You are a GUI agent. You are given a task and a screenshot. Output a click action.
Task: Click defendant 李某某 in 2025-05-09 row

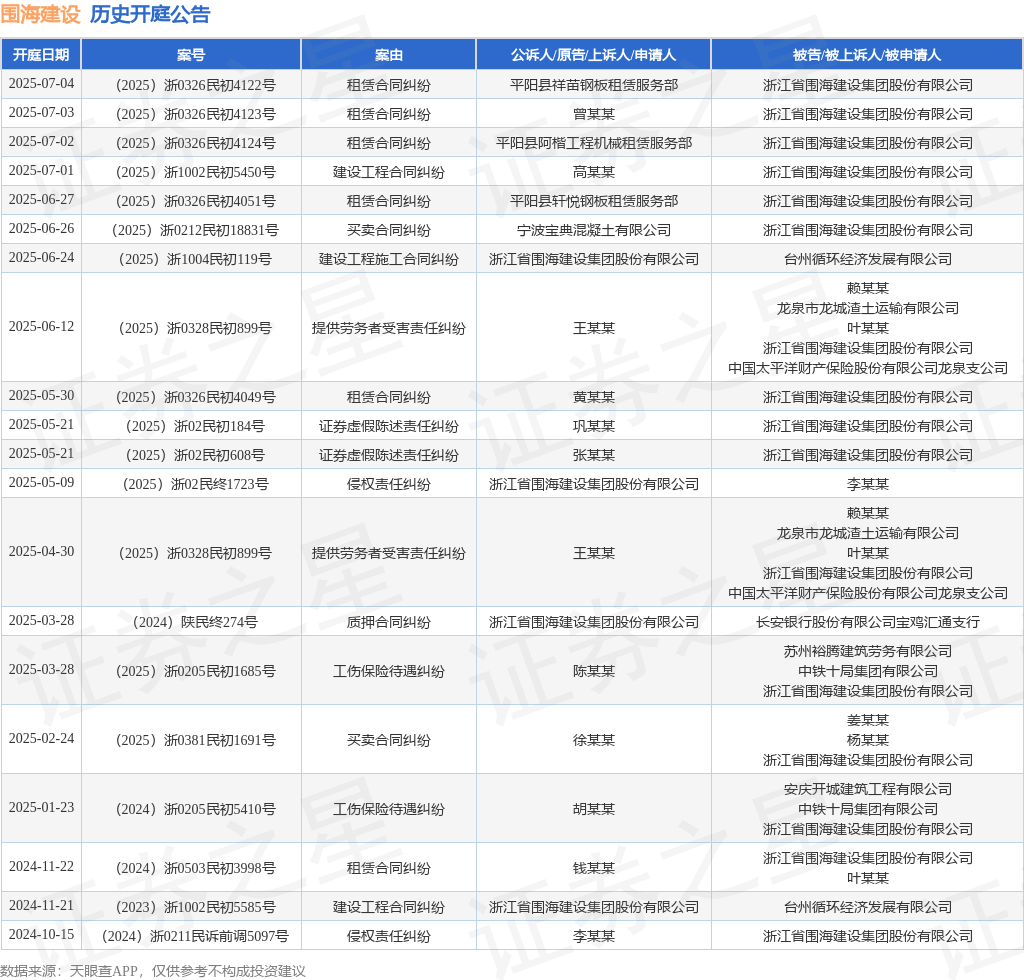(x=868, y=484)
